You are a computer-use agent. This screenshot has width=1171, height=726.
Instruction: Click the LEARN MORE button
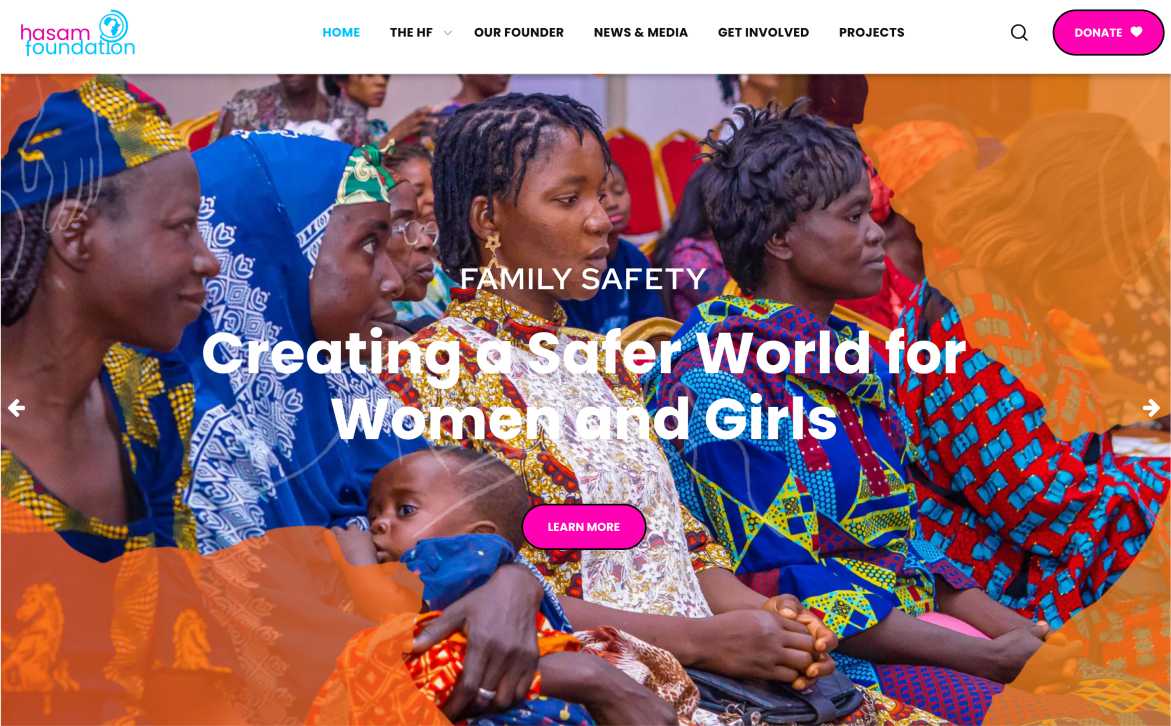click(584, 527)
